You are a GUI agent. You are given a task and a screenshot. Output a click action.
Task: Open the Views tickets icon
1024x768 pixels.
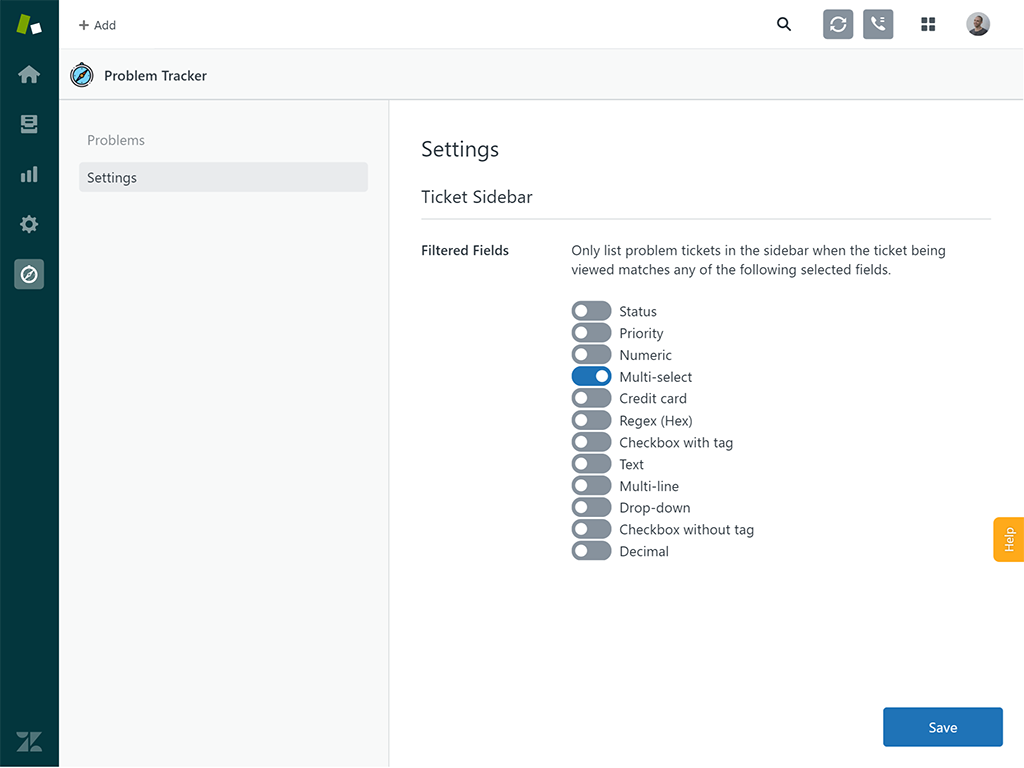[x=29, y=124]
